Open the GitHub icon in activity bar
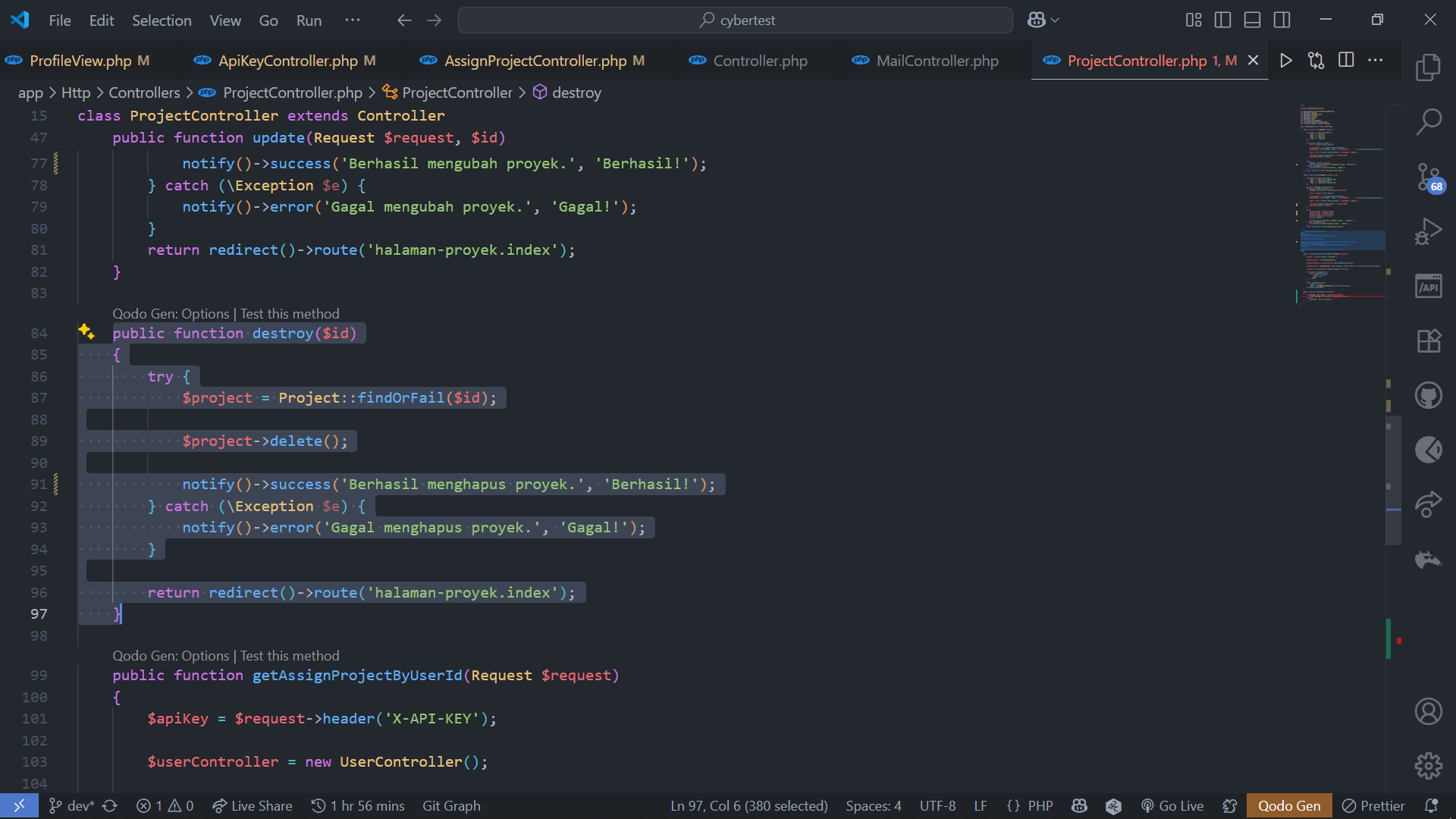Screen dimensions: 1456x819 (x=1429, y=395)
